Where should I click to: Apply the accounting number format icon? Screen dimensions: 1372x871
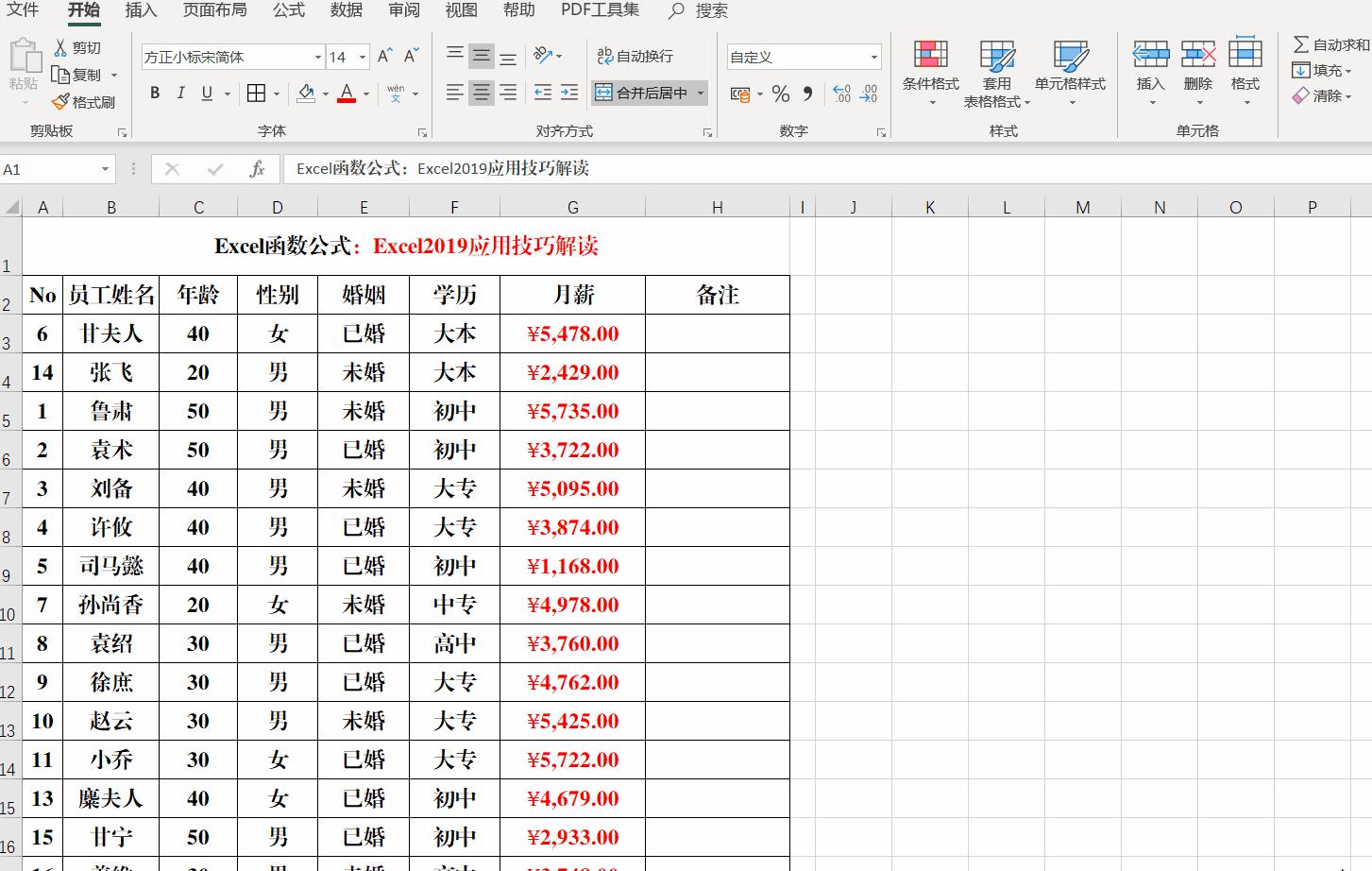(740, 94)
